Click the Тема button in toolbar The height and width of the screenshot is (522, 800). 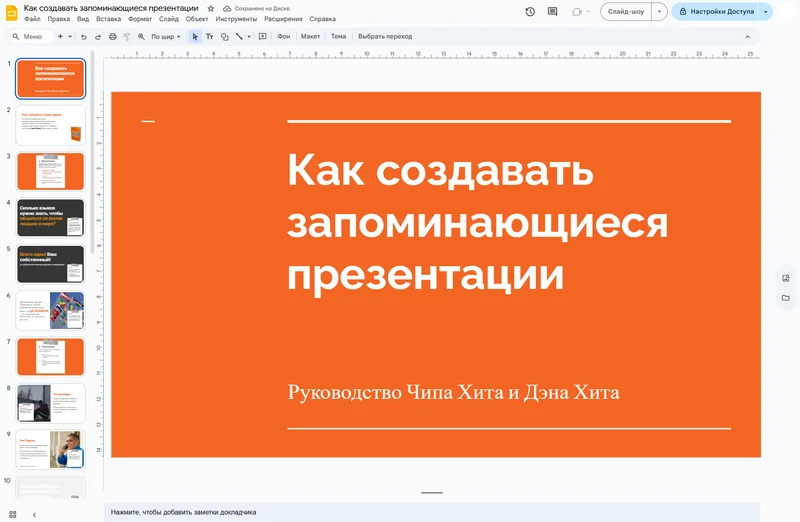pos(338,37)
